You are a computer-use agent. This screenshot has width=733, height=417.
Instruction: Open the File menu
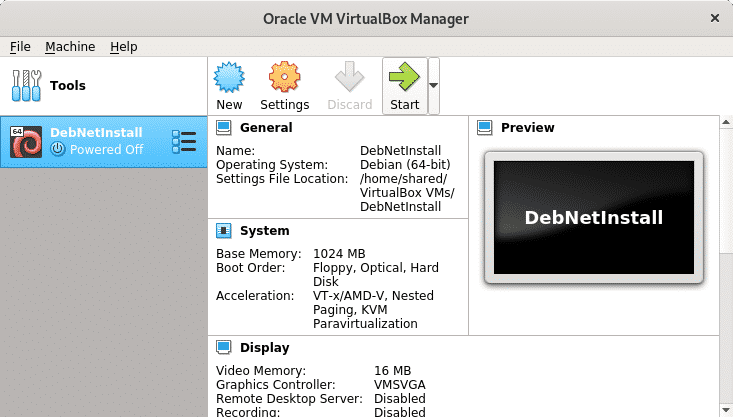(20, 47)
